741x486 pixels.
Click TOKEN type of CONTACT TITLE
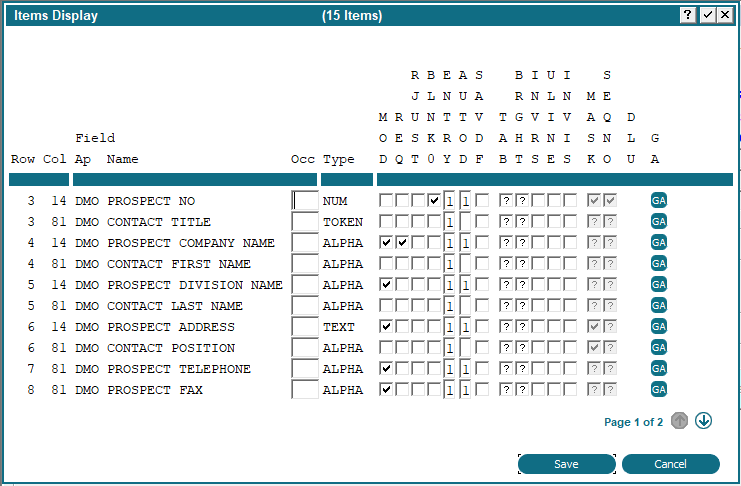[343, 222]
